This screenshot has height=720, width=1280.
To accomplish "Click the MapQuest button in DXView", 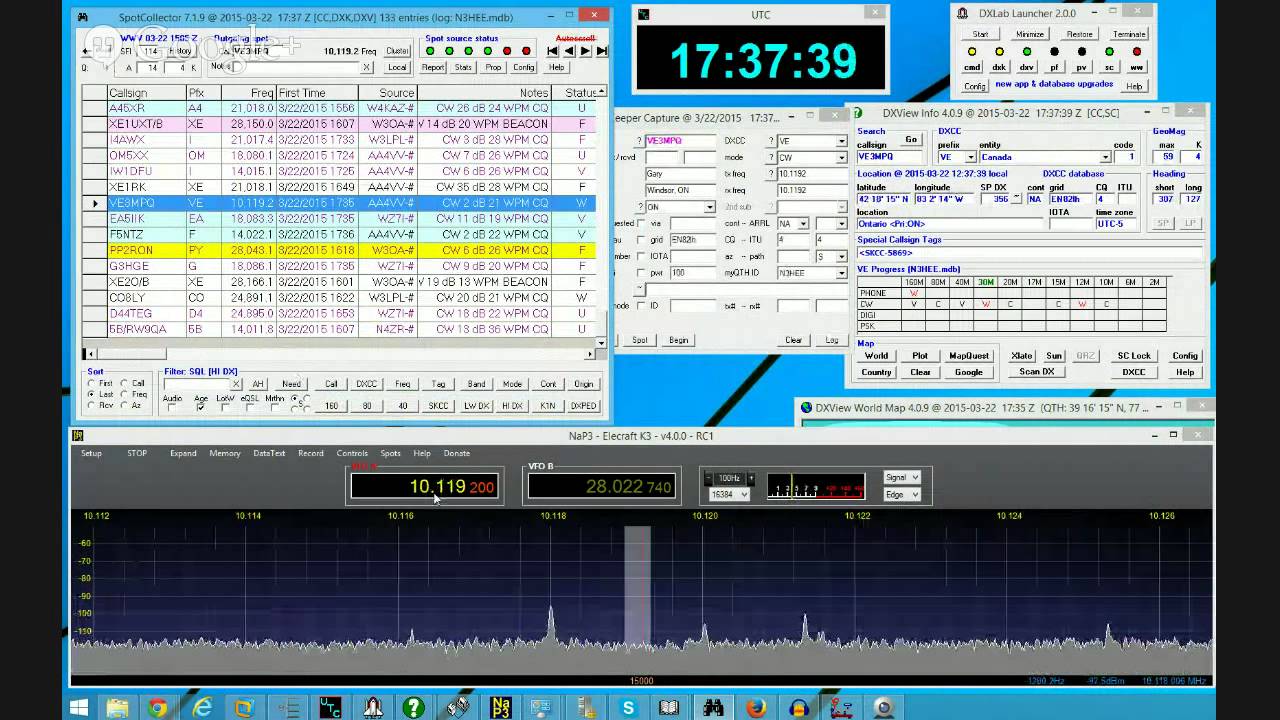I will pyautogui.click(x=969, y=355).
